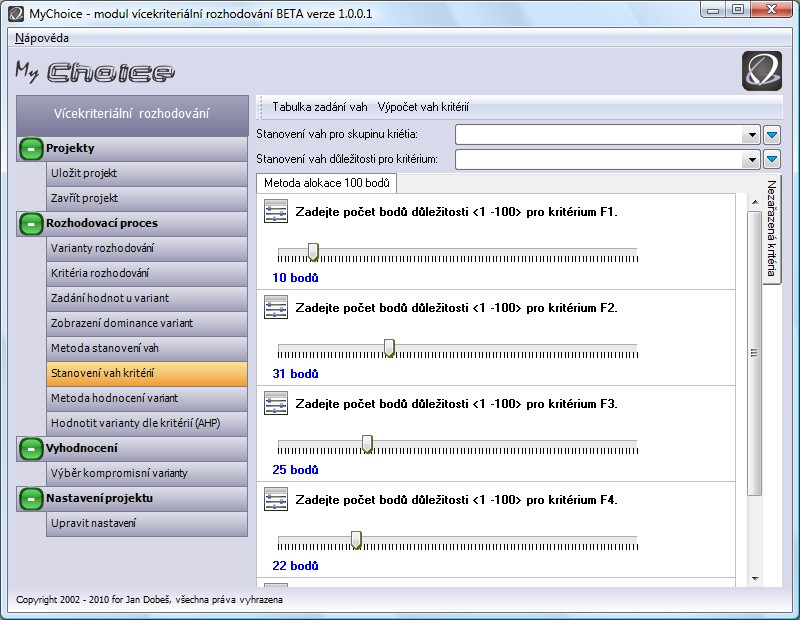Open Metoda hodnocení variant

[147, 398]
